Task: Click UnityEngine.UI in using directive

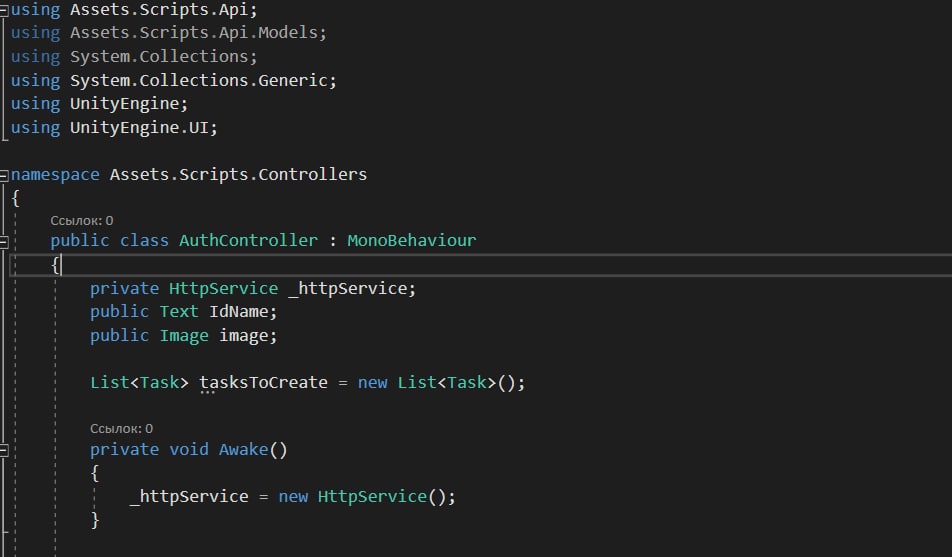Action: [139, 128]
